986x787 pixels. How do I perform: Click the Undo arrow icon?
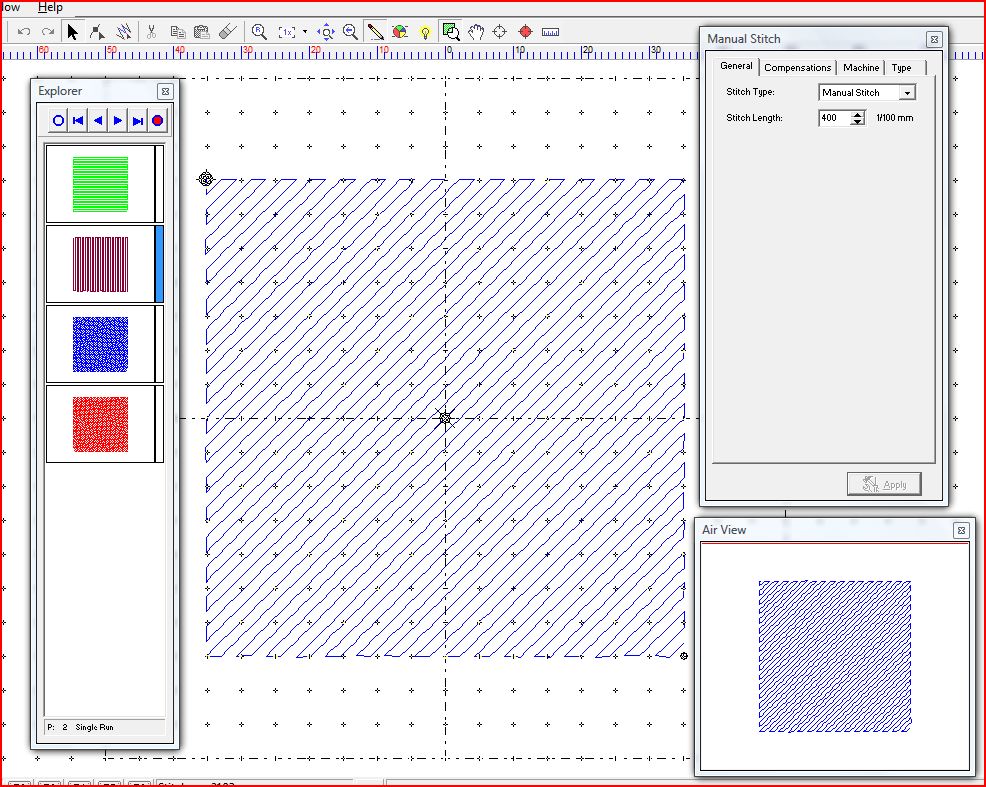click(24, 31)
